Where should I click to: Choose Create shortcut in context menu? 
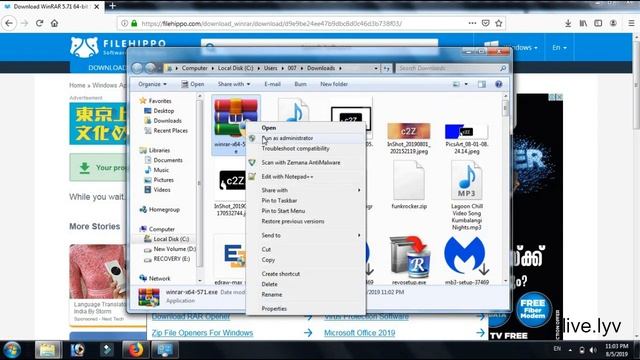281,273
